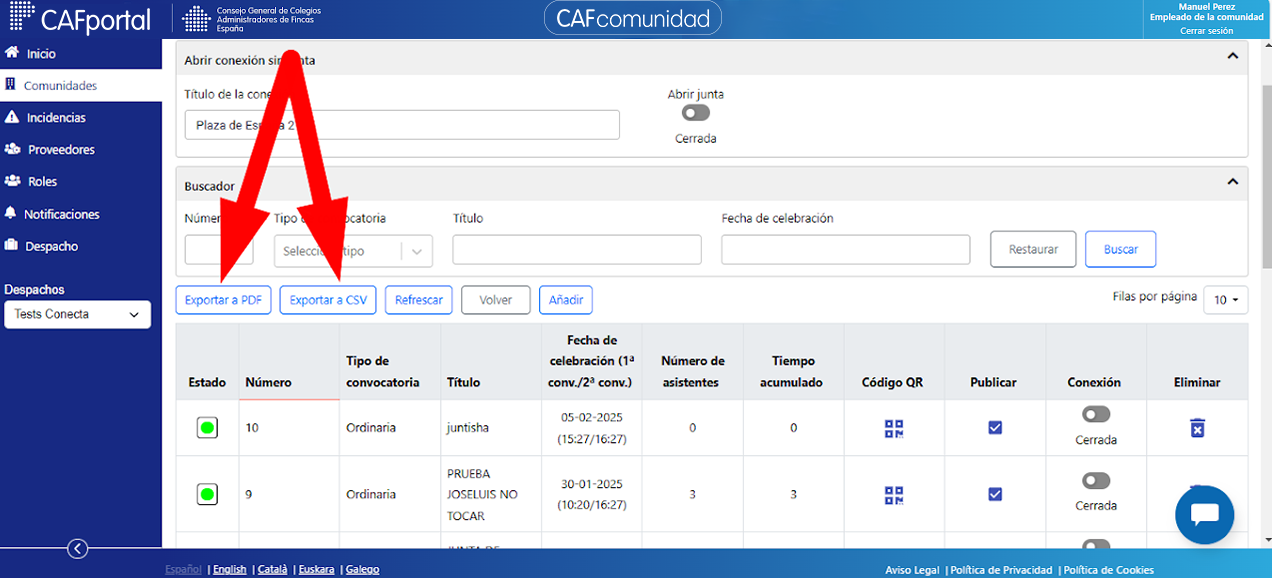Image resolution: width=1272 pixels, height=578 pixels.
Task: Open the Tests Conecta despacho dropdown
Action: coord(77,314)
